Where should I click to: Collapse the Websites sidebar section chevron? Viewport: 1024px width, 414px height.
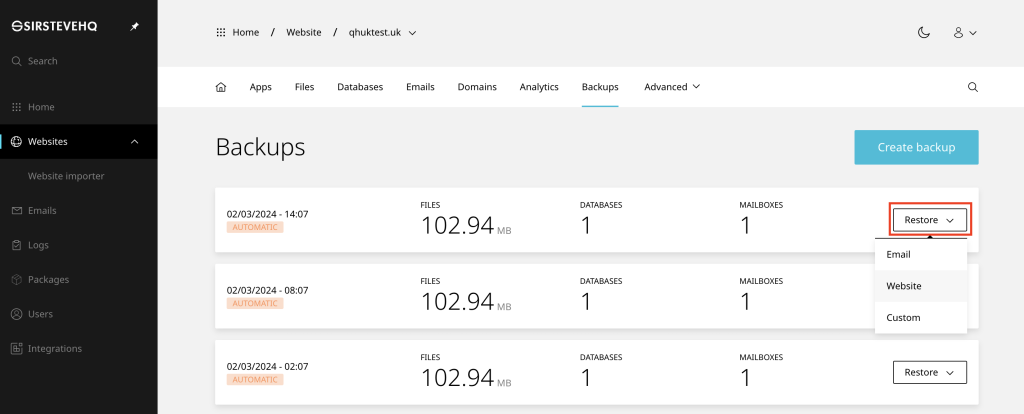coord(135,142)
